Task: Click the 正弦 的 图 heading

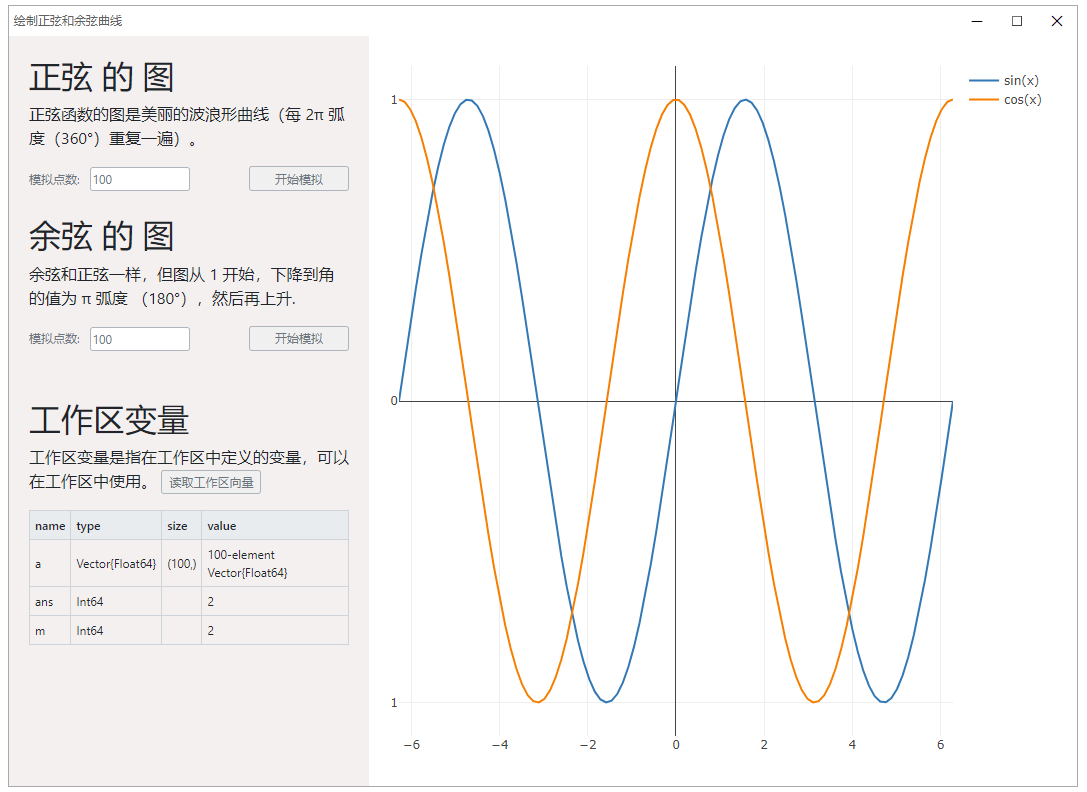Action: pyautogui.click(x=101, y=77)
